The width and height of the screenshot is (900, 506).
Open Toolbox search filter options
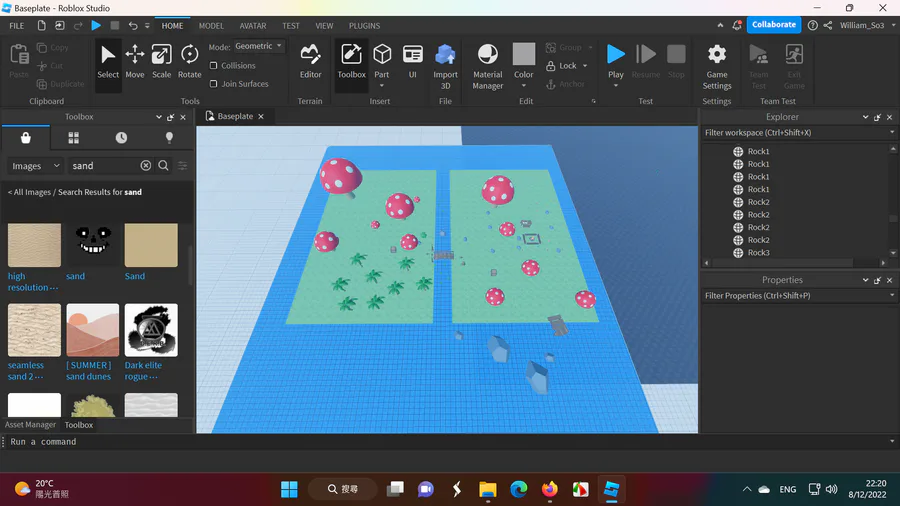[x=183, y=165]
